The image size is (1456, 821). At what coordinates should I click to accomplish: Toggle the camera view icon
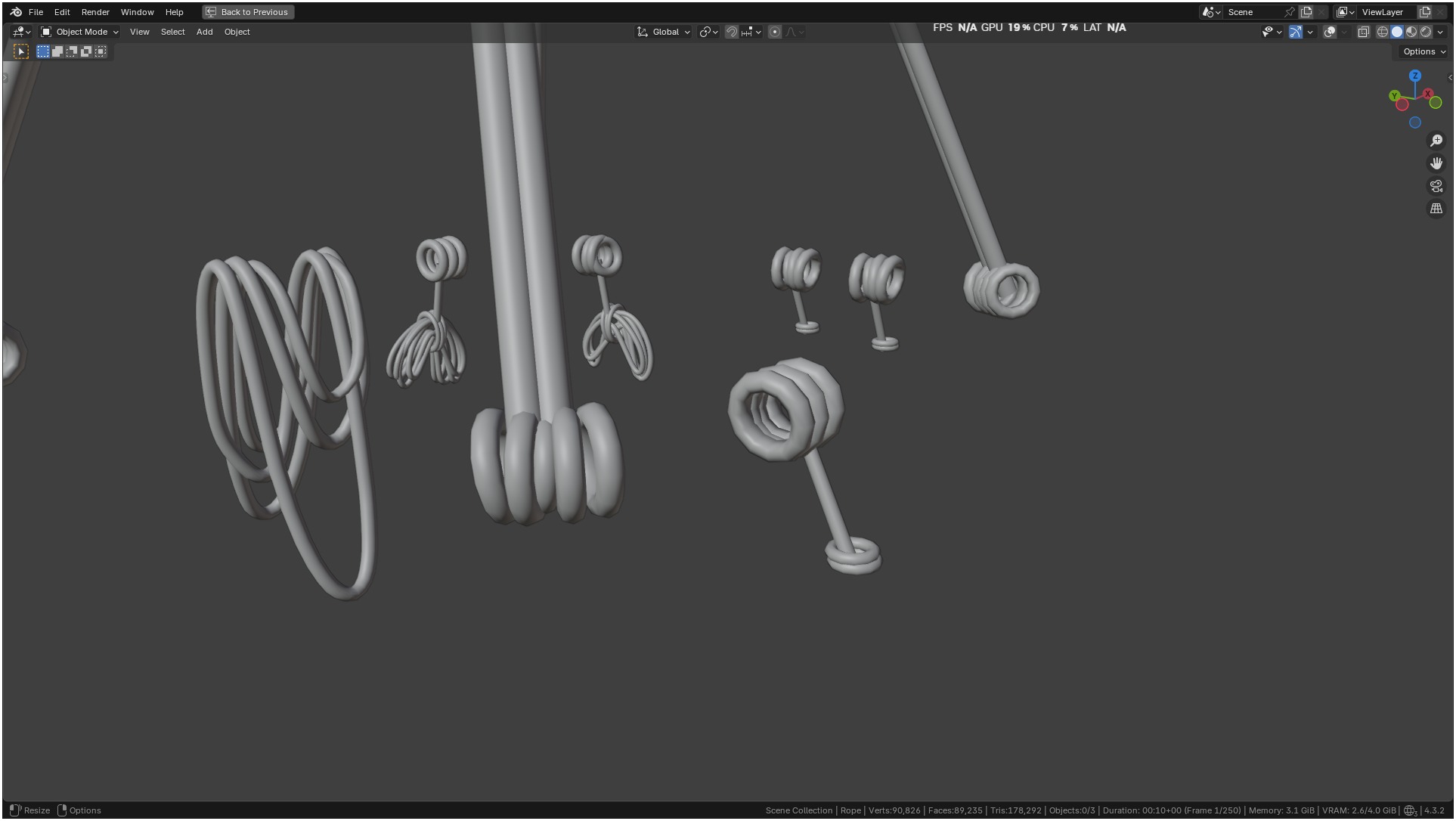click(x=1436, y=186)
